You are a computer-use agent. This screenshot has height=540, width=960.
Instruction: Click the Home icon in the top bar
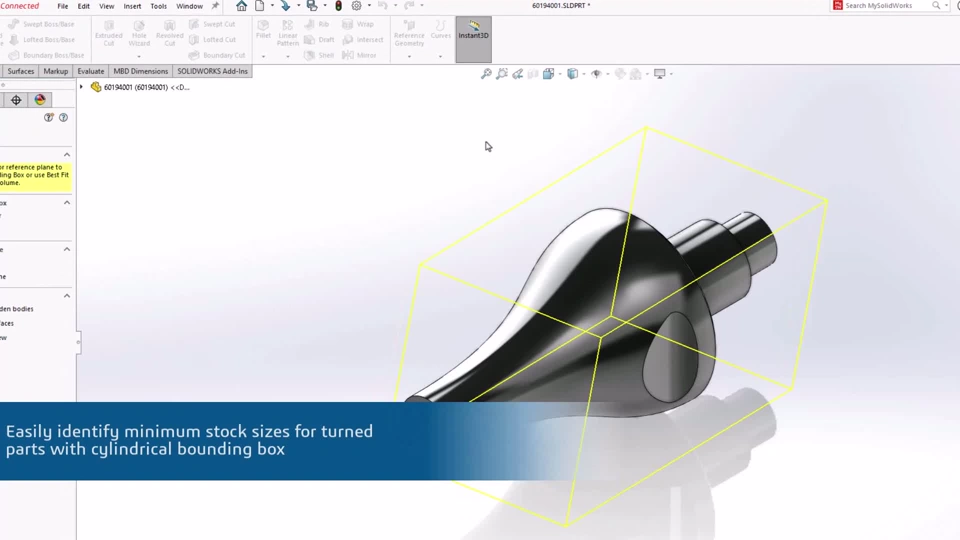[241, 6]
